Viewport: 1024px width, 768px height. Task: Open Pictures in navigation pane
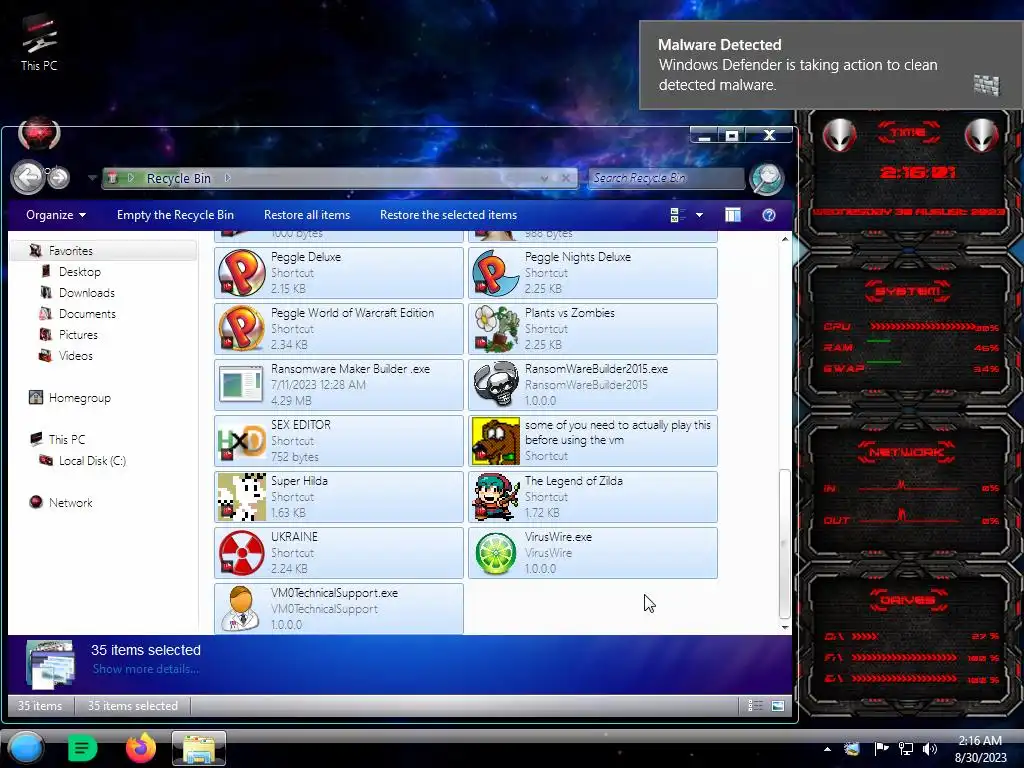point(78,334)
